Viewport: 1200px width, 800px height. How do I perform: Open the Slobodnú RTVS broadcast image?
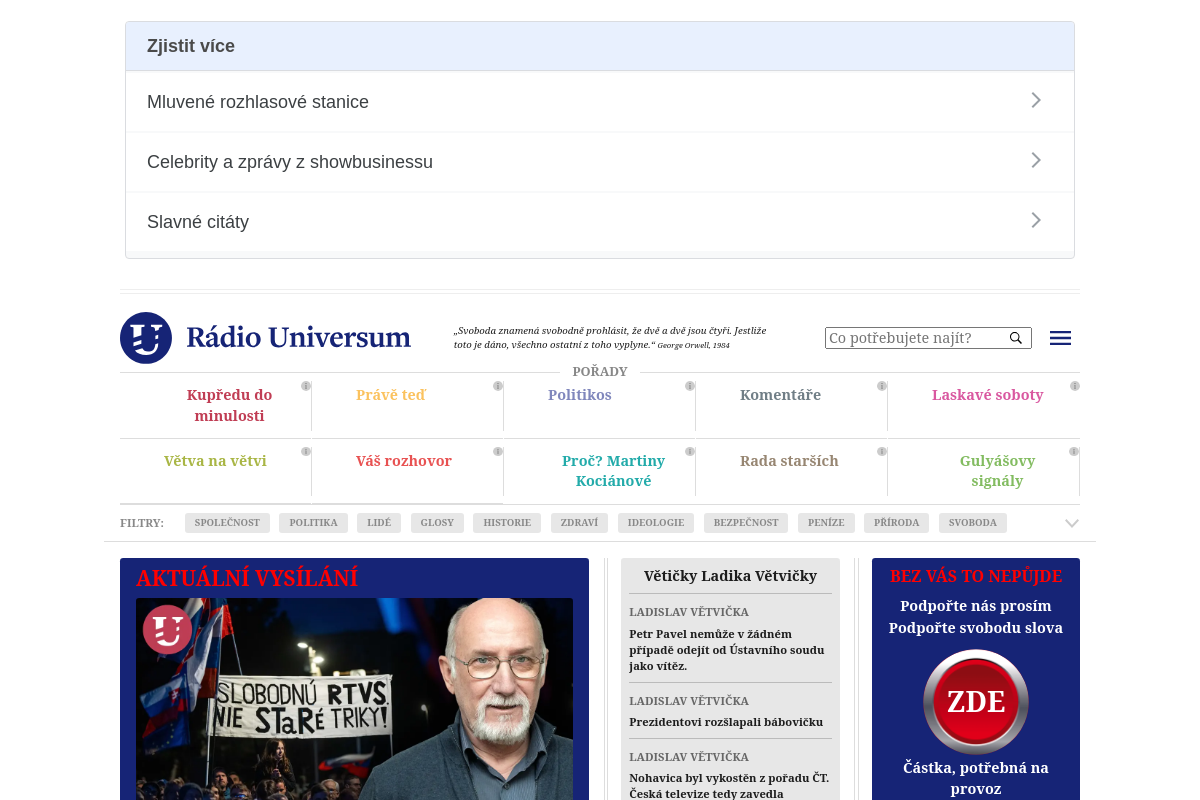pyautogui.click(x=354, y=699)
